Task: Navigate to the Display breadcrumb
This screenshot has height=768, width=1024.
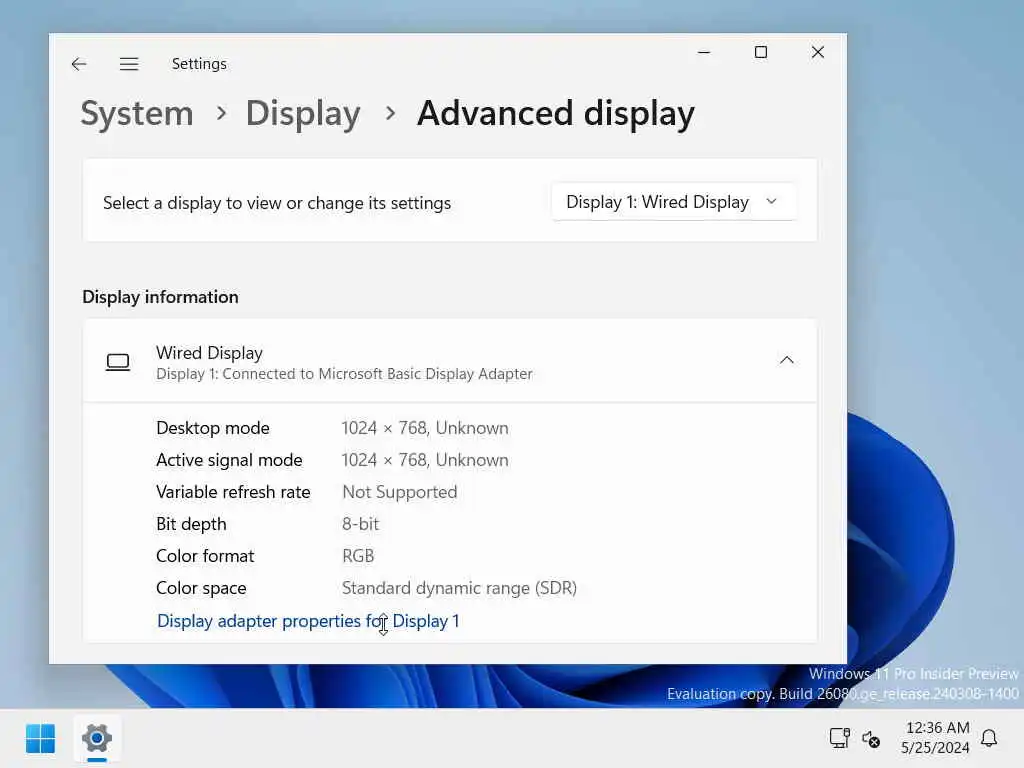Action: [303, 114]
